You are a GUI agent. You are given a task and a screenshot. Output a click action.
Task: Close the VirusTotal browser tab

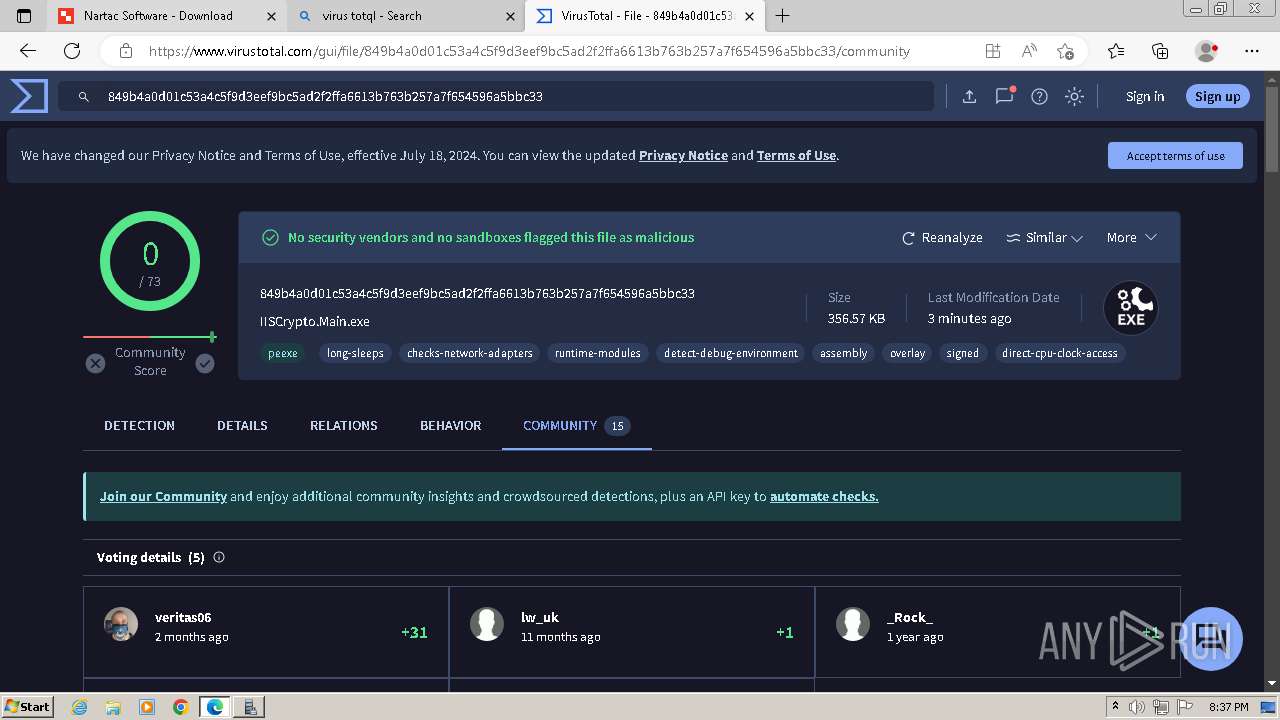tap(749, 16)
